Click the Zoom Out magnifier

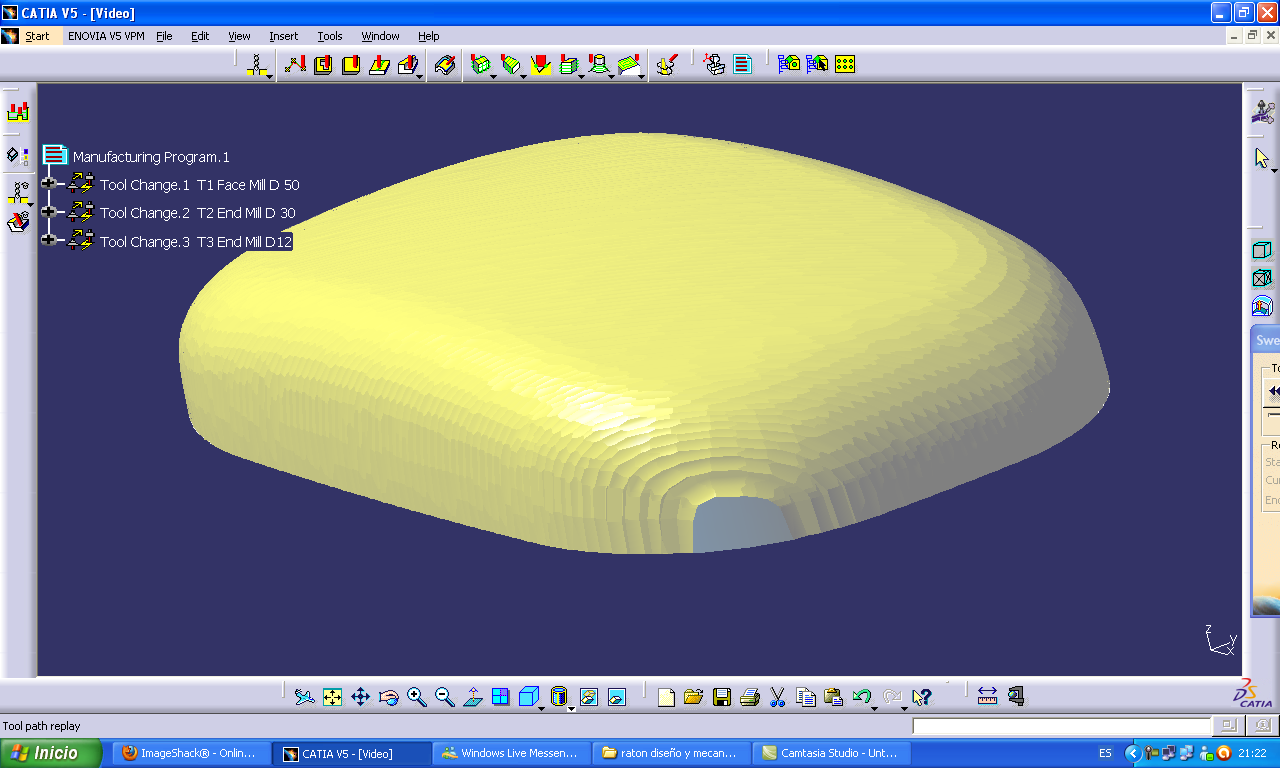(x=445, y=697)
